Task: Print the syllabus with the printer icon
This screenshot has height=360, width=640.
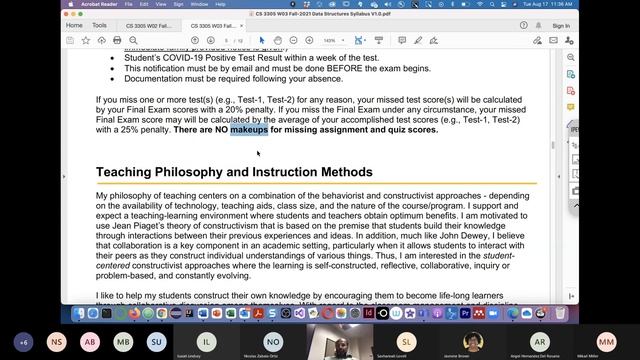Action: (x=117, y=40)
